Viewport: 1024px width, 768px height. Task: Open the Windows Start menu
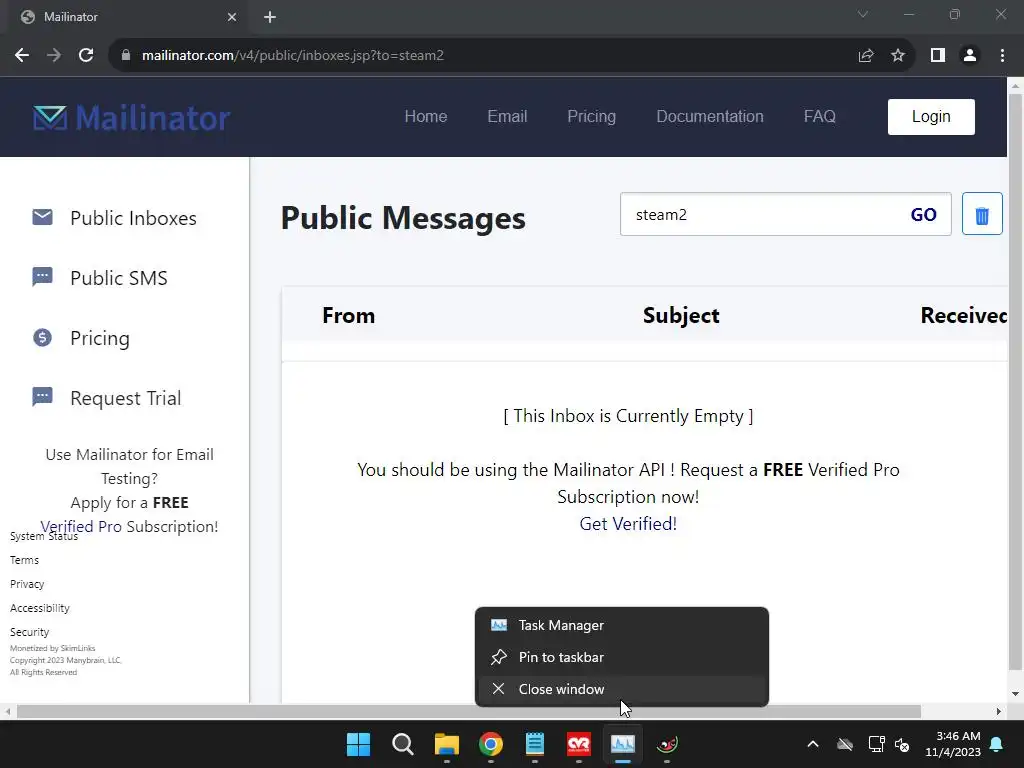click(x=359, y=744)
